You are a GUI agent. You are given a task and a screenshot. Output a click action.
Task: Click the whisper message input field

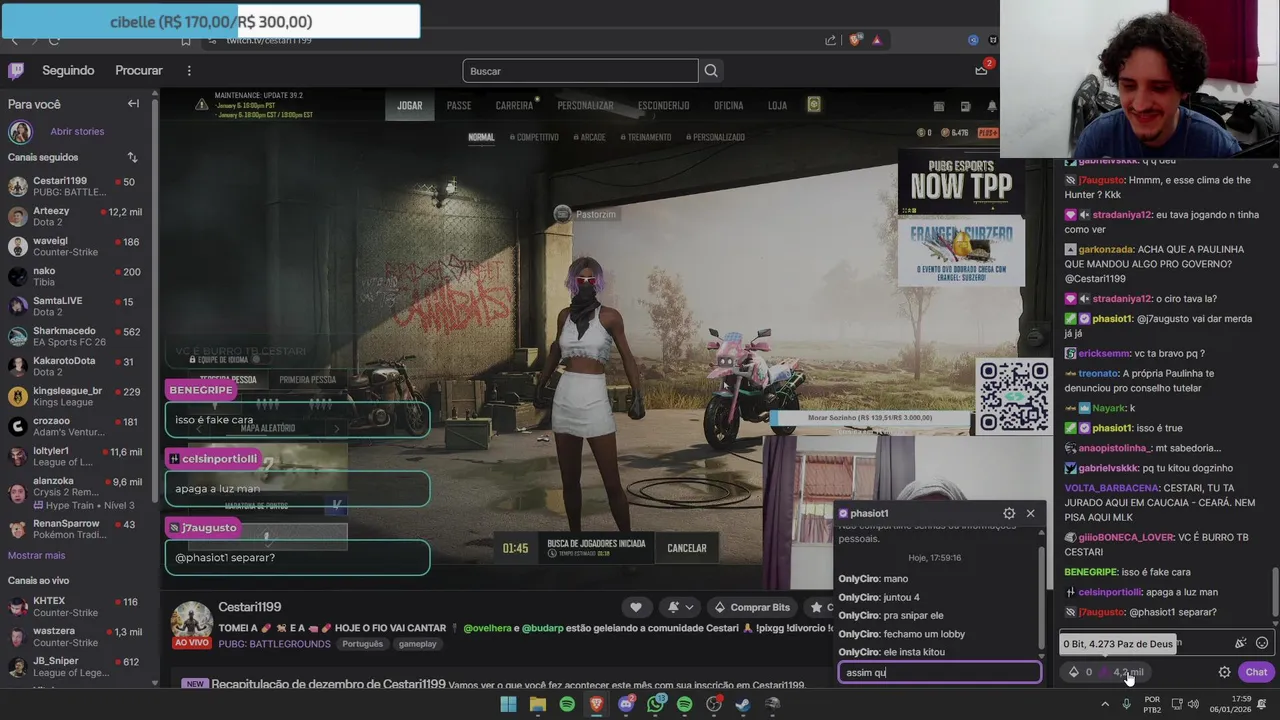(x=939, y=673)
